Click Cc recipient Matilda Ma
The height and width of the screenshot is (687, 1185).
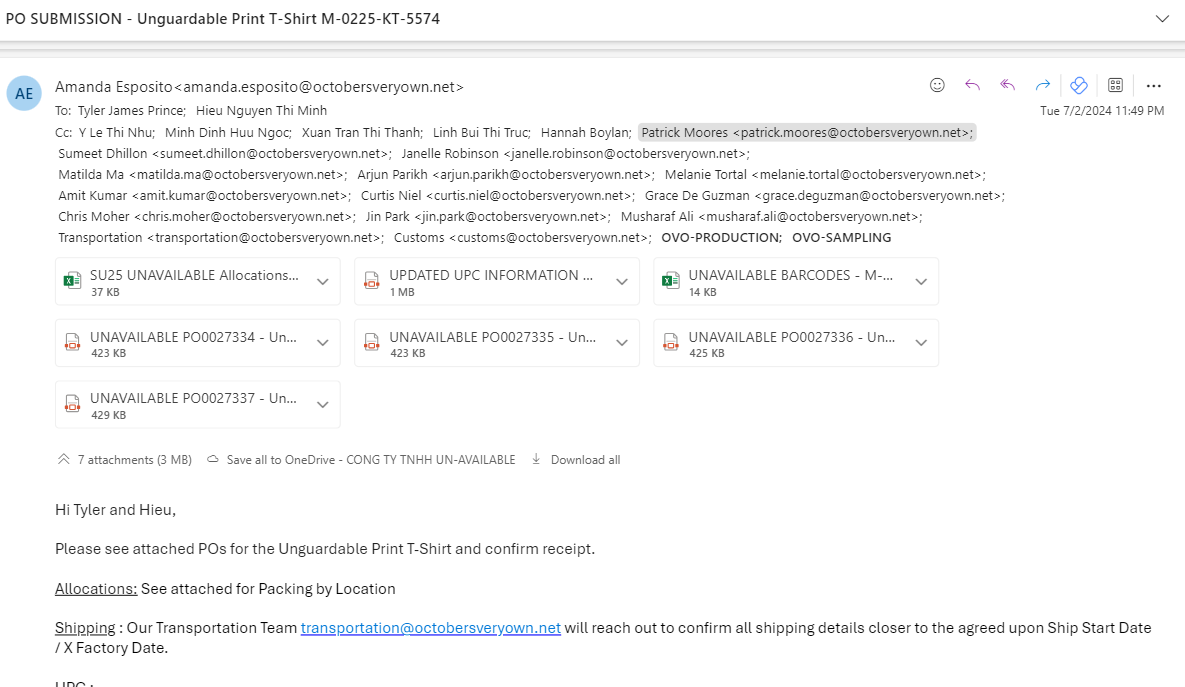click(202, 175)
